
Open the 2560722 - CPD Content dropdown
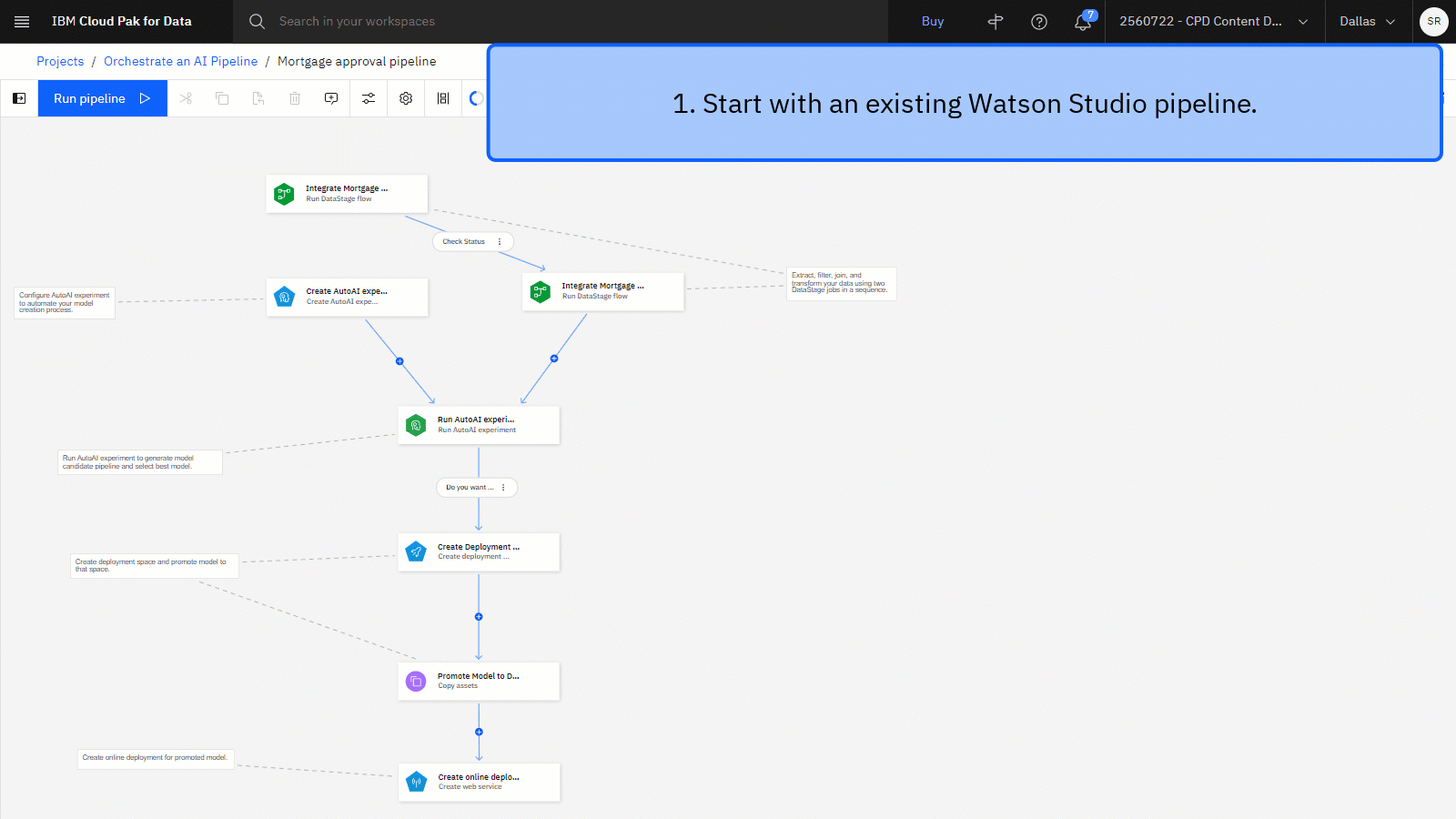tap(1214, 21)
